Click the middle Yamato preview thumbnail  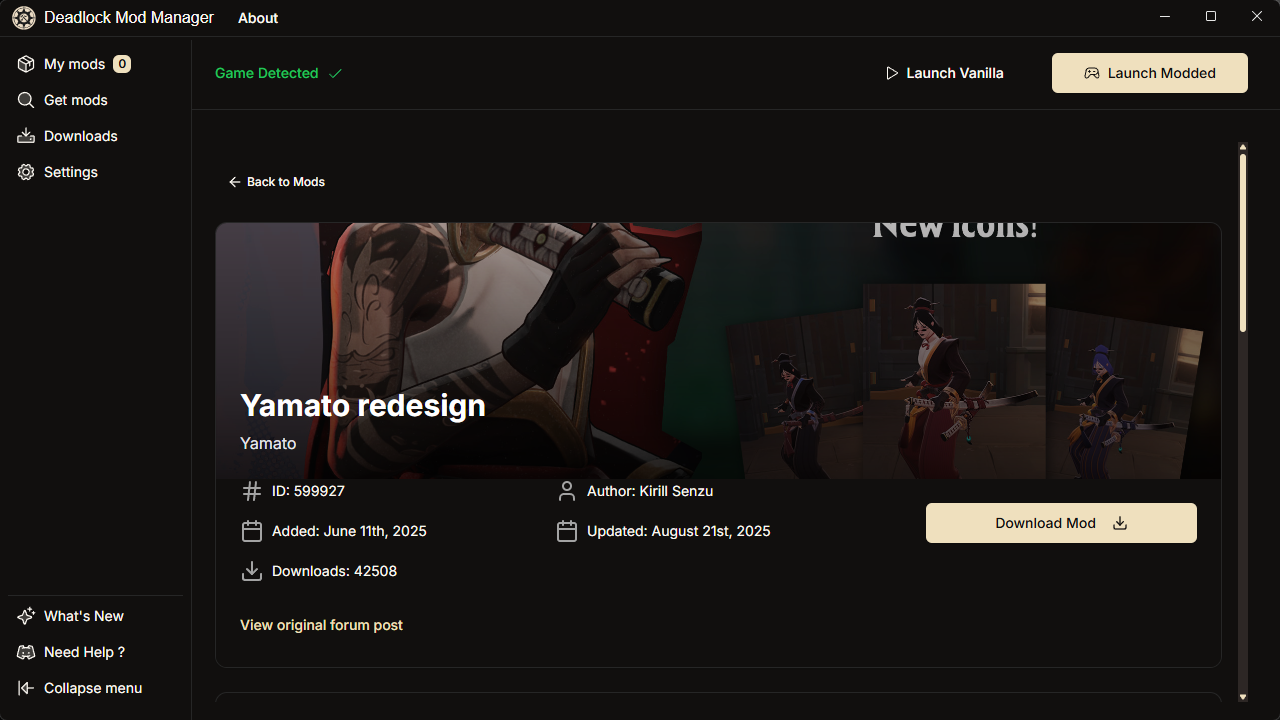coord(954,380)
